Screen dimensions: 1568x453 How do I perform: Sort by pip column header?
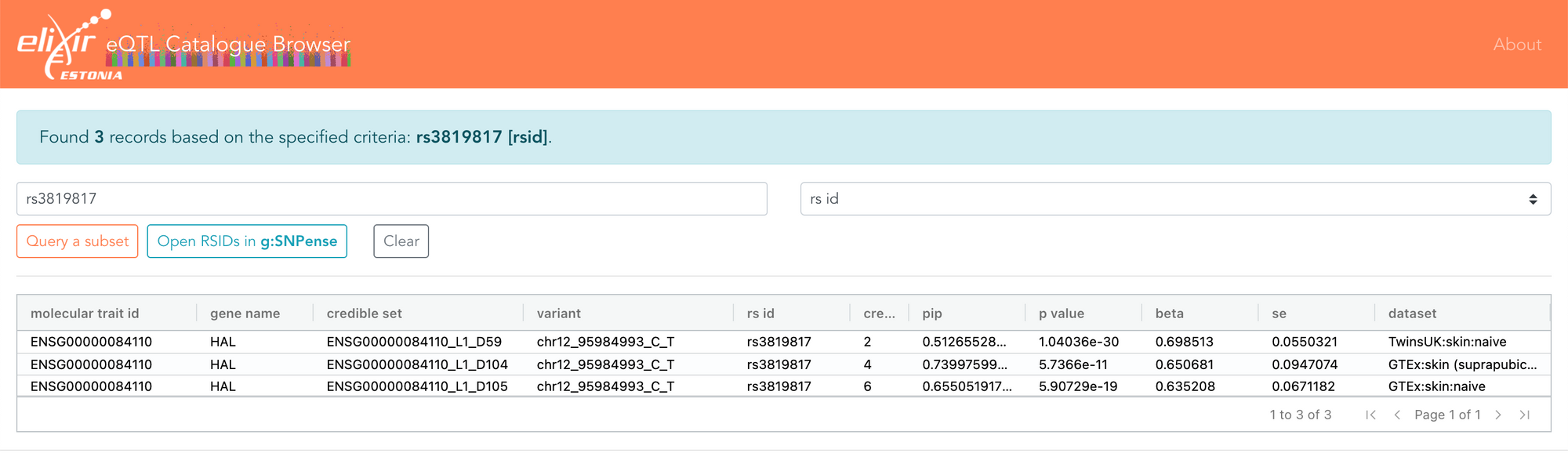click(932, 313)
